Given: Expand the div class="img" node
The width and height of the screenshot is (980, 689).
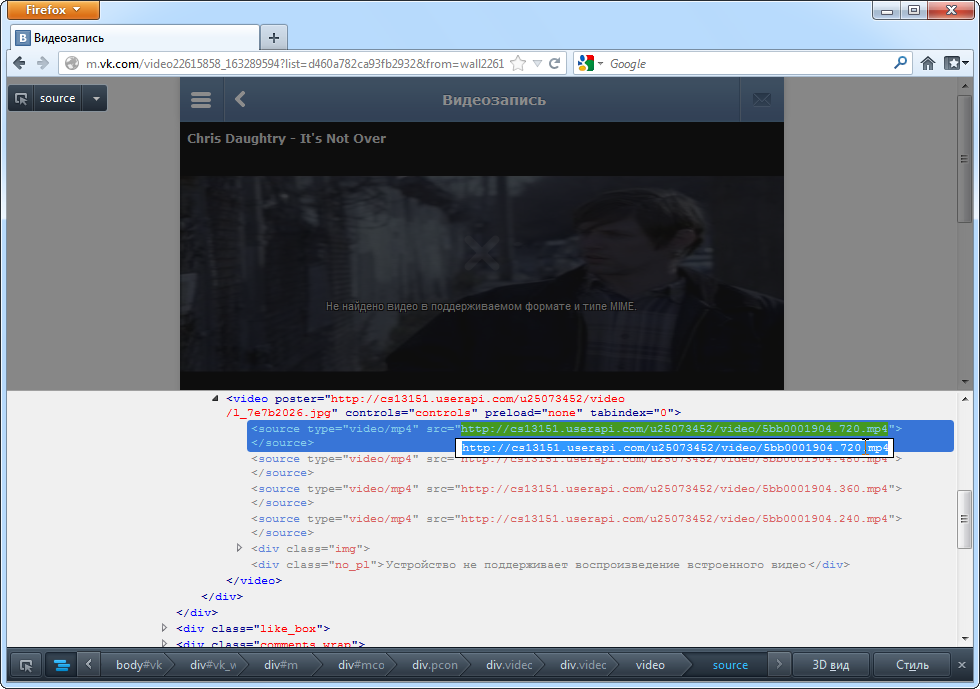Looking at the screenshot, I should tap(239, 548).
